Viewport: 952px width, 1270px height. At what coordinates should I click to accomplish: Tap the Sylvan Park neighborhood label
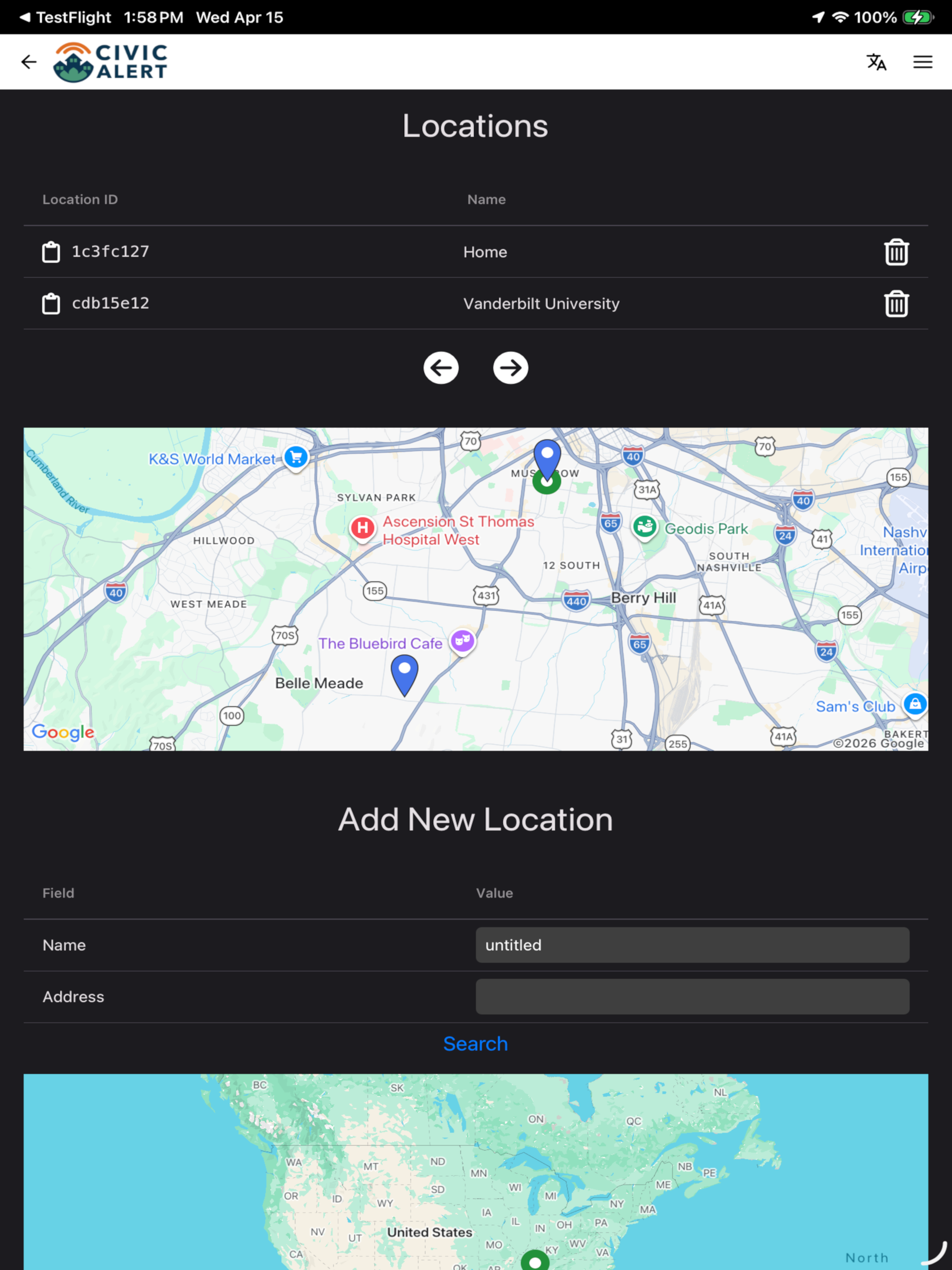(x=376, y=498)
